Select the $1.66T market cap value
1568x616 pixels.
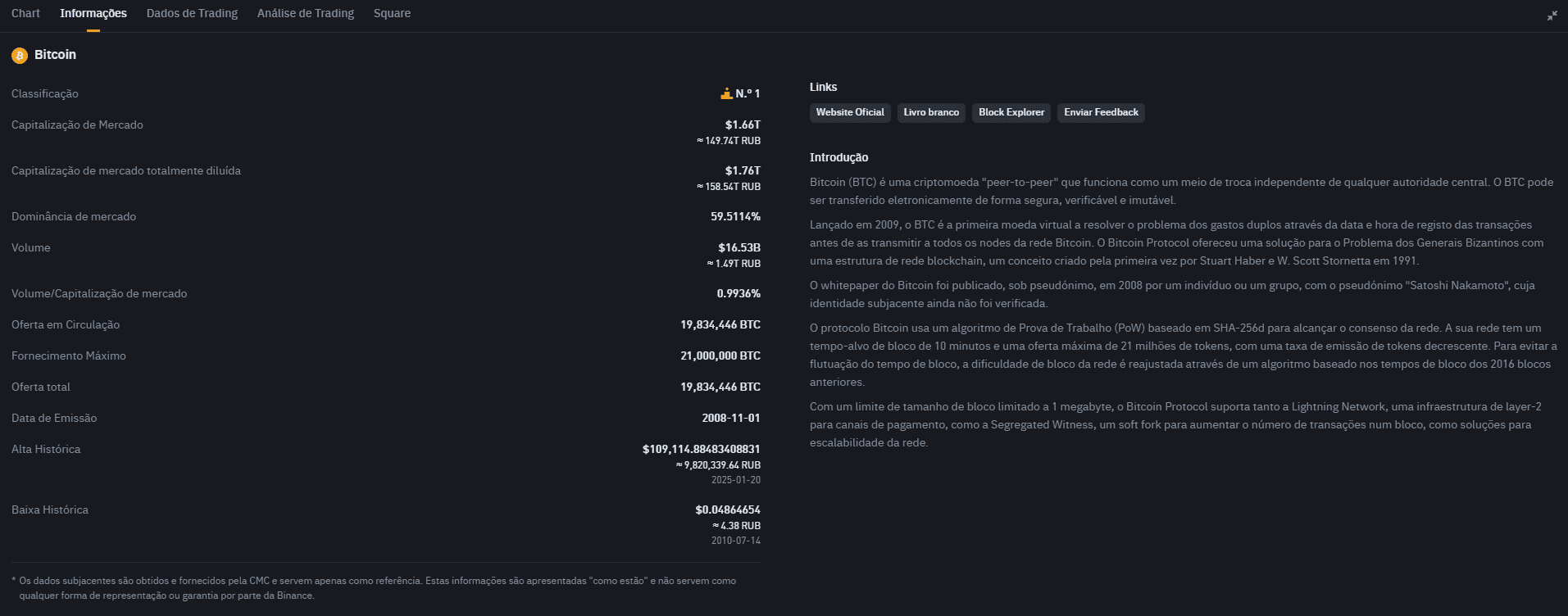[743, 125]
